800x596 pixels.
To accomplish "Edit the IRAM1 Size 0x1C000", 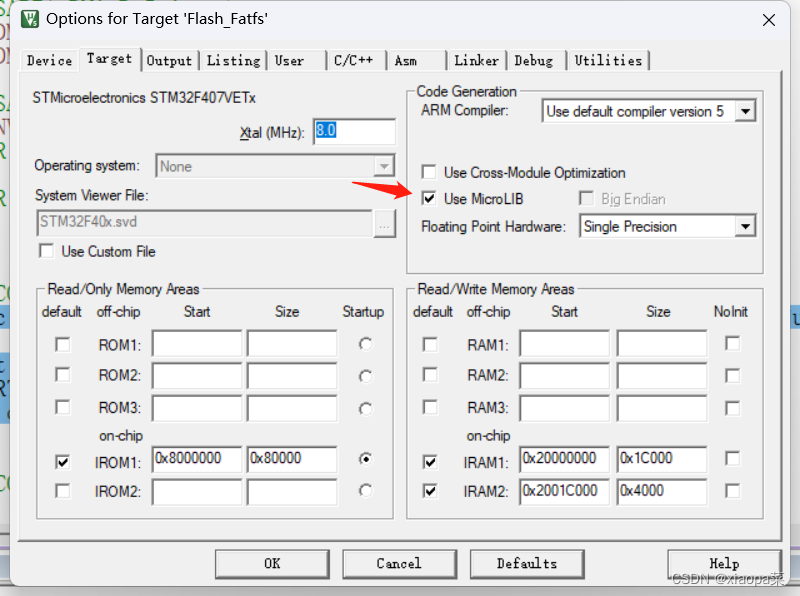I will click(x=662, y=459).
